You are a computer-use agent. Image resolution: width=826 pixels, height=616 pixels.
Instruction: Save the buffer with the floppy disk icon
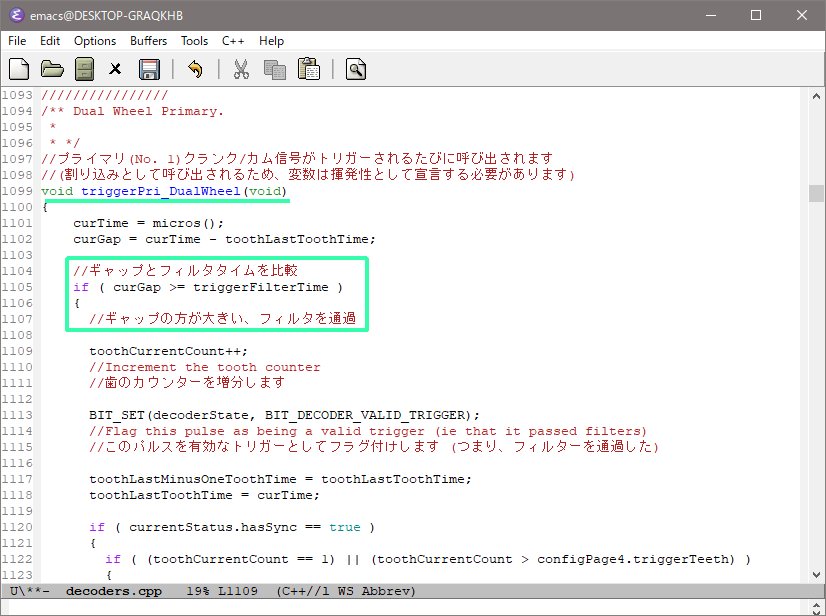pyautogui.click(x=149, y=70)
